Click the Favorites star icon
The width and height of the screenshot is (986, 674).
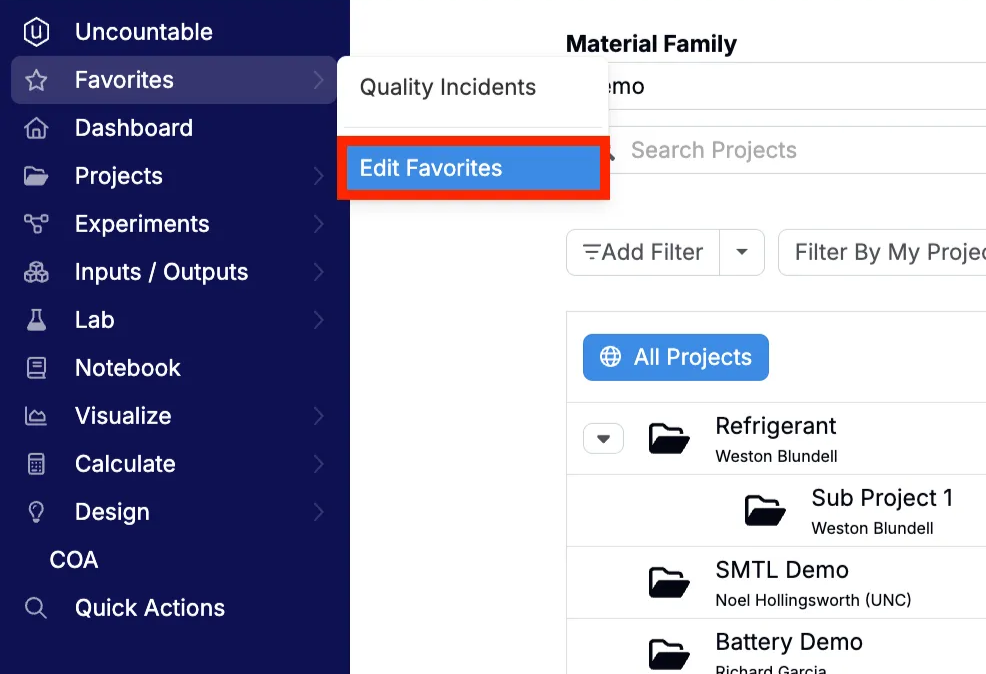point(36,80)
